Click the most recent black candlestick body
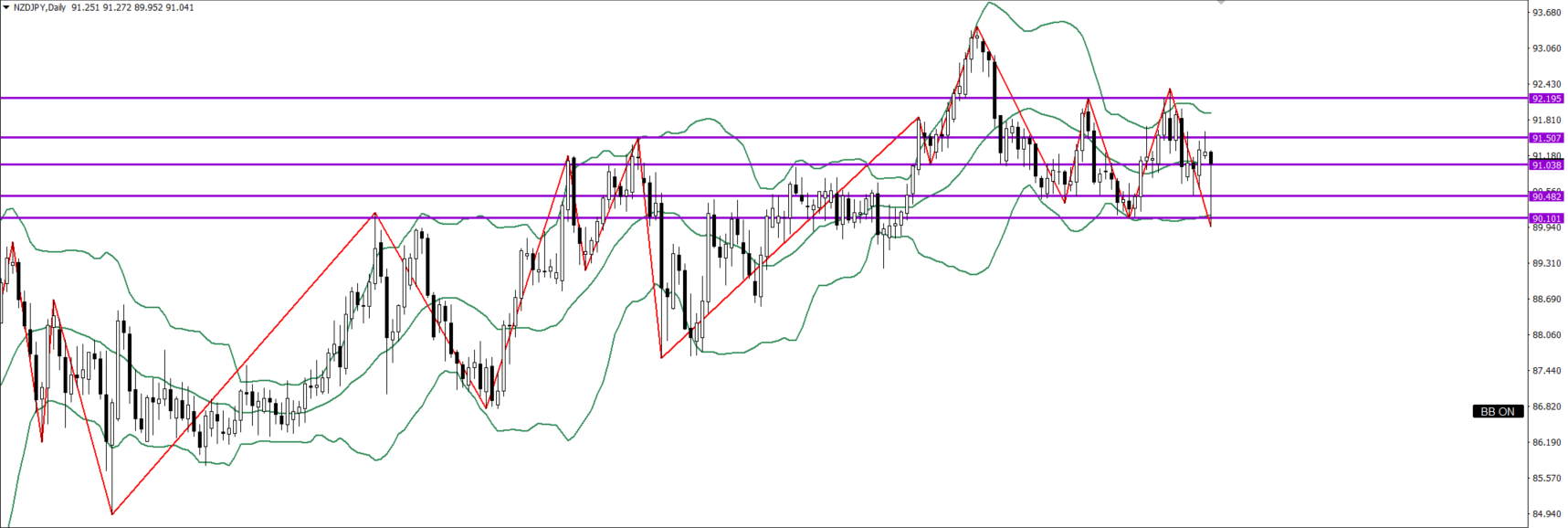This screenshot has height=528, width=1568. [1211, 157]
